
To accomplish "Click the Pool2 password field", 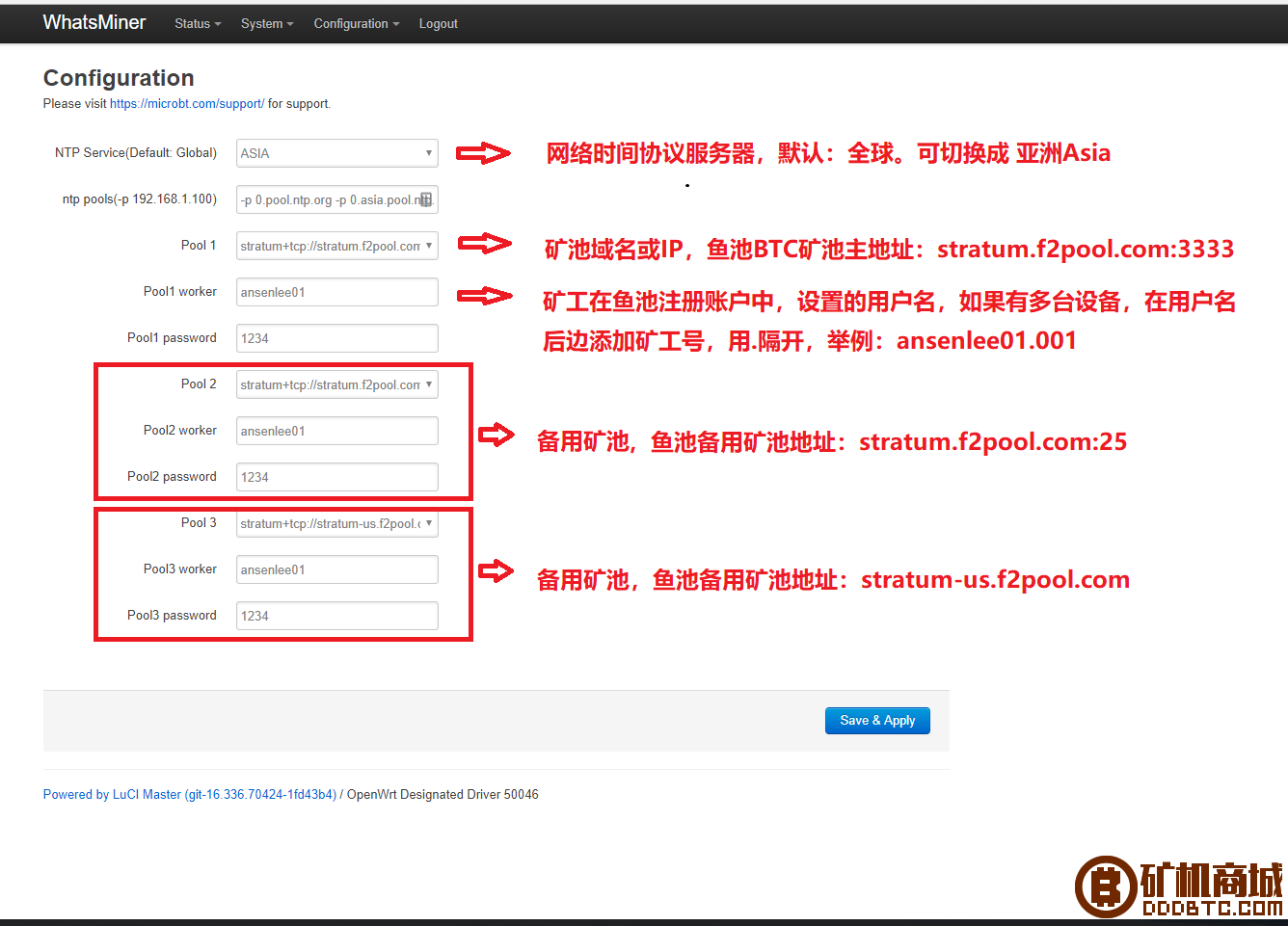I will click(337, 477).
